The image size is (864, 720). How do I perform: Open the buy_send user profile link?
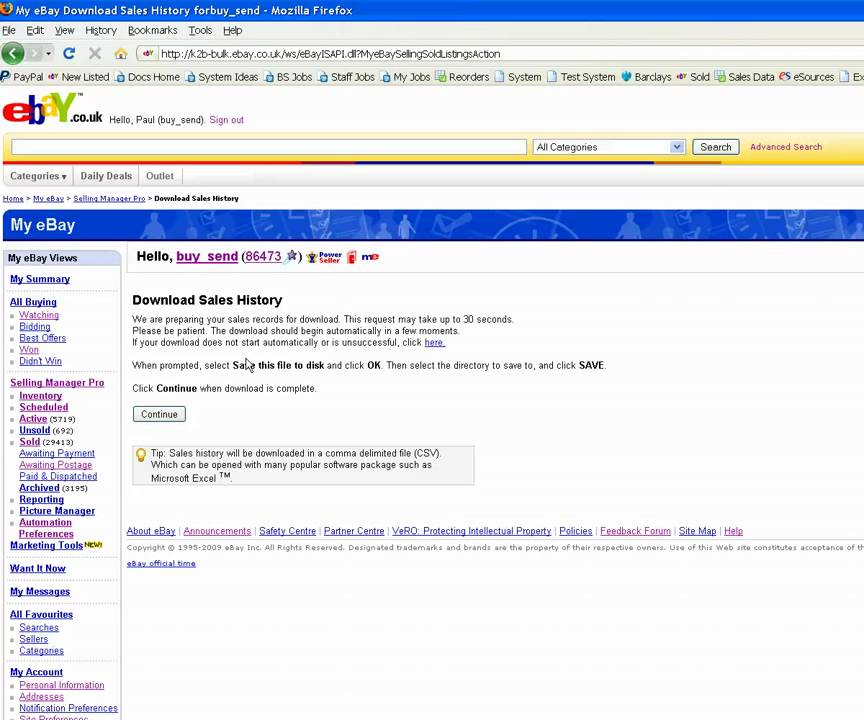coord(207,256)
